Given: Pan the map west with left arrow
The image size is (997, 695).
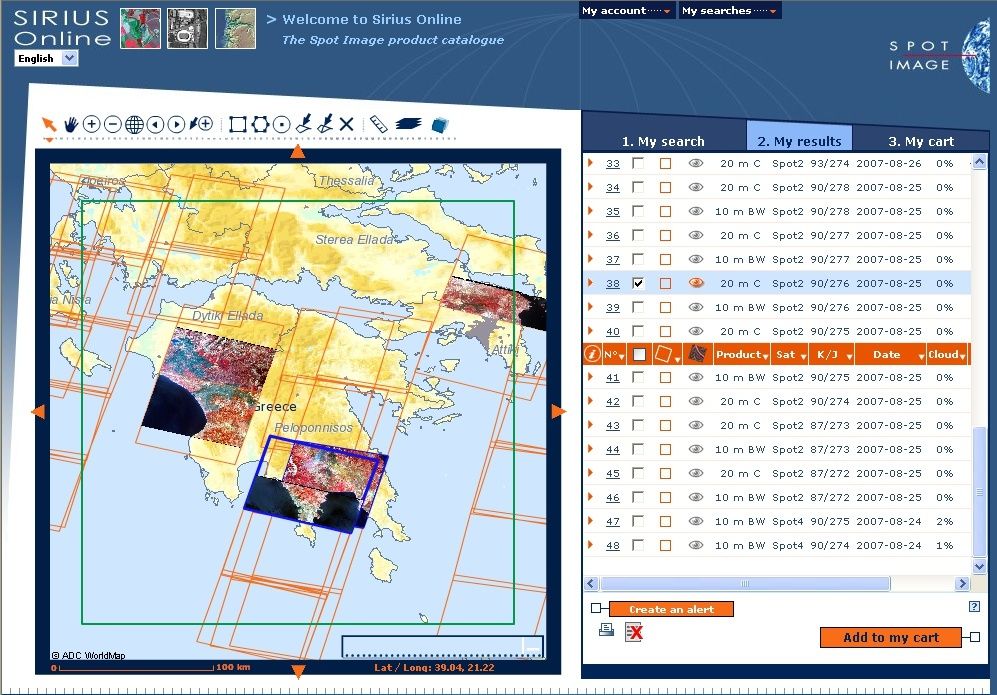Looking at the screenshot, I should pyautogui.click(x=38, y=411).
